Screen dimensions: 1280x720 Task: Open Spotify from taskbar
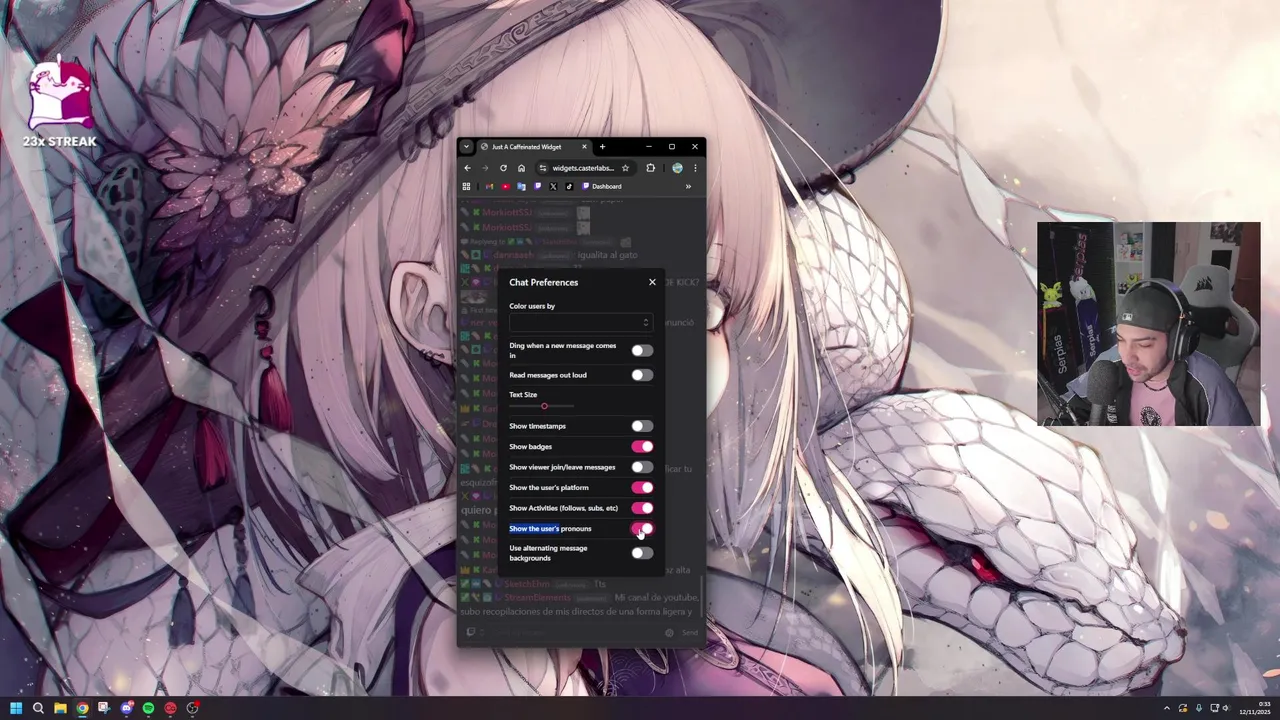coord(148,708)
